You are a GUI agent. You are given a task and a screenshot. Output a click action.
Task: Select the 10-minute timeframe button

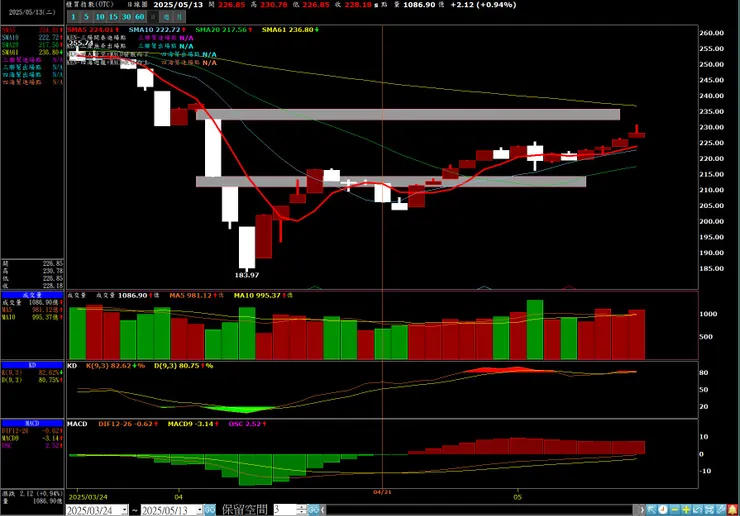click(x=100, y=17)
